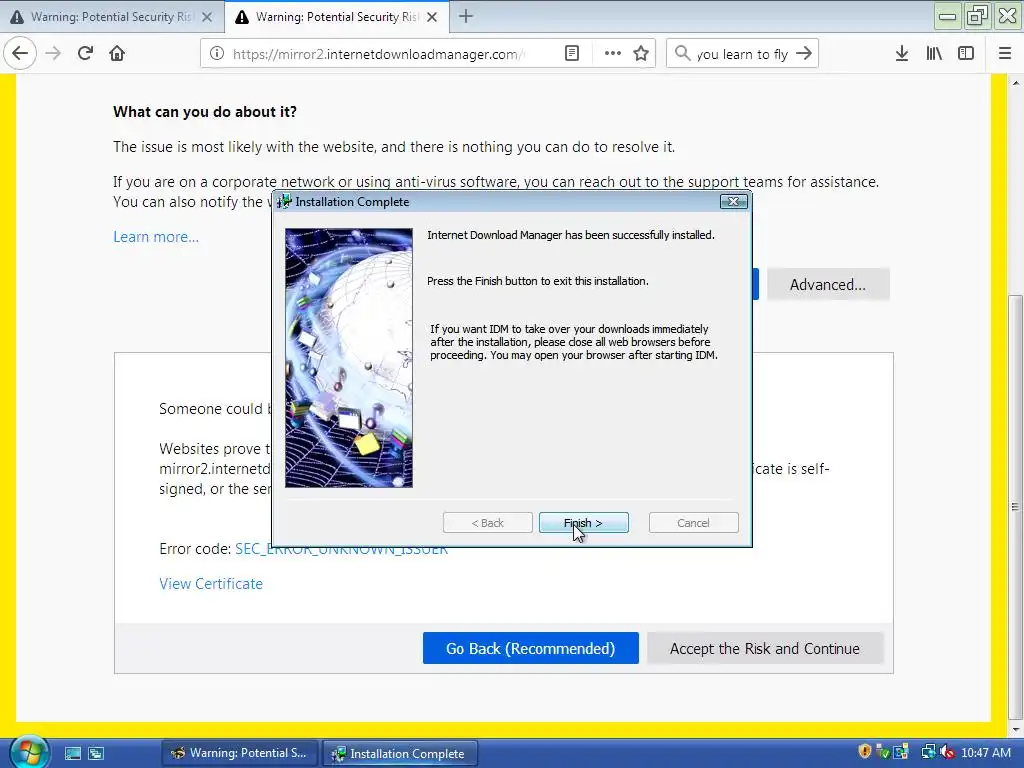Click the Firefox forward arrow
Viewport: 1024px width, 768px height.
[x=53, y=53]
